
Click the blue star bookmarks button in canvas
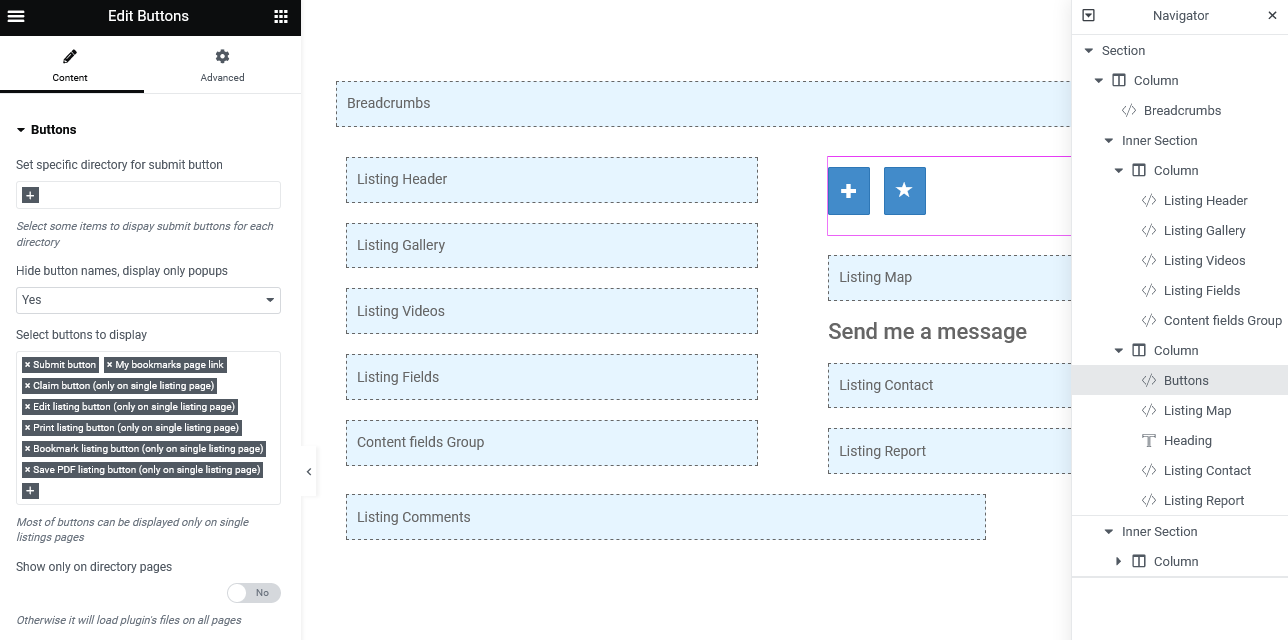coord(904,191)
